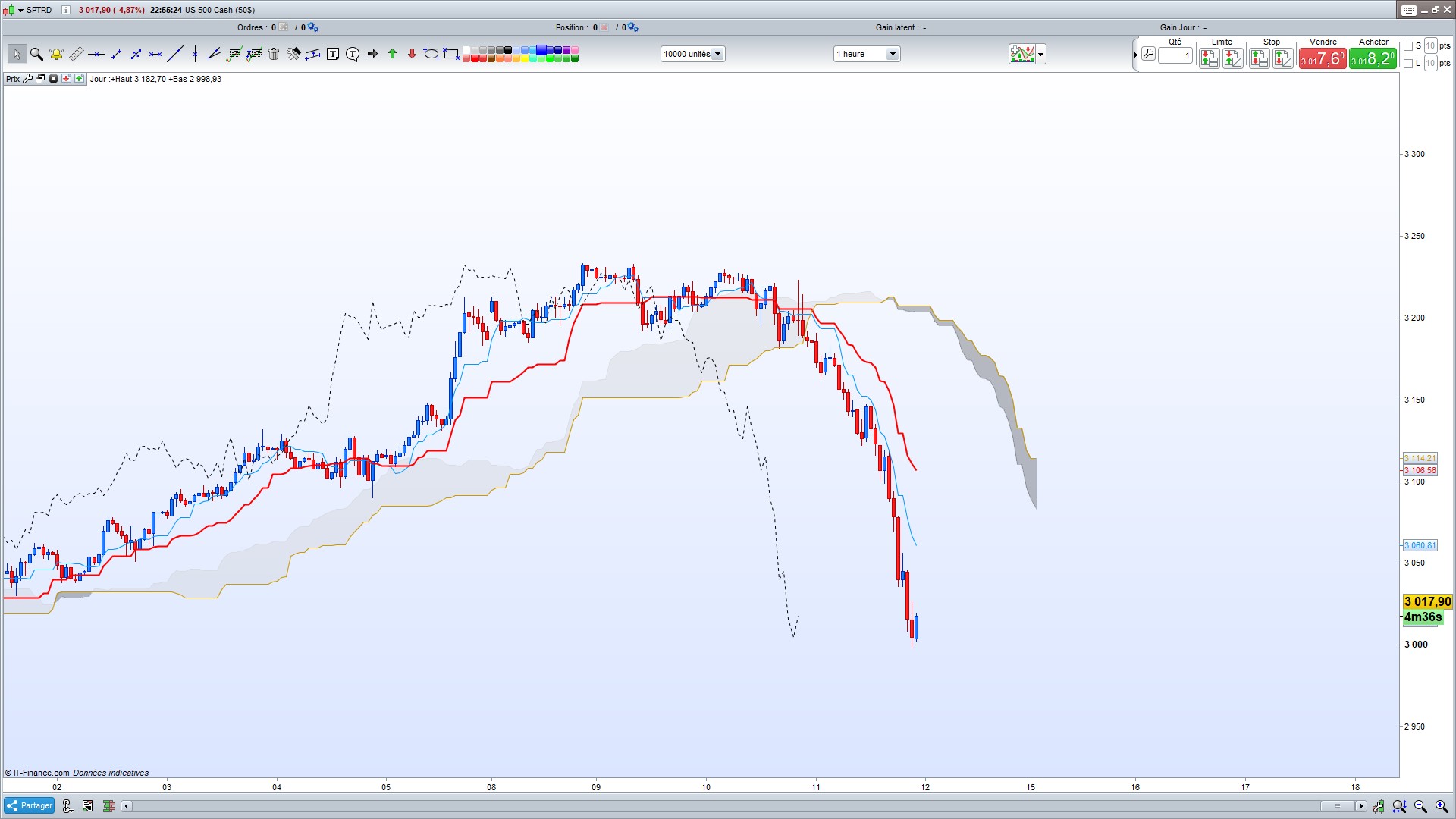Click the second Stop order button
The width and height of the screenshot is (1456, 819).
tap(1283, 58)
